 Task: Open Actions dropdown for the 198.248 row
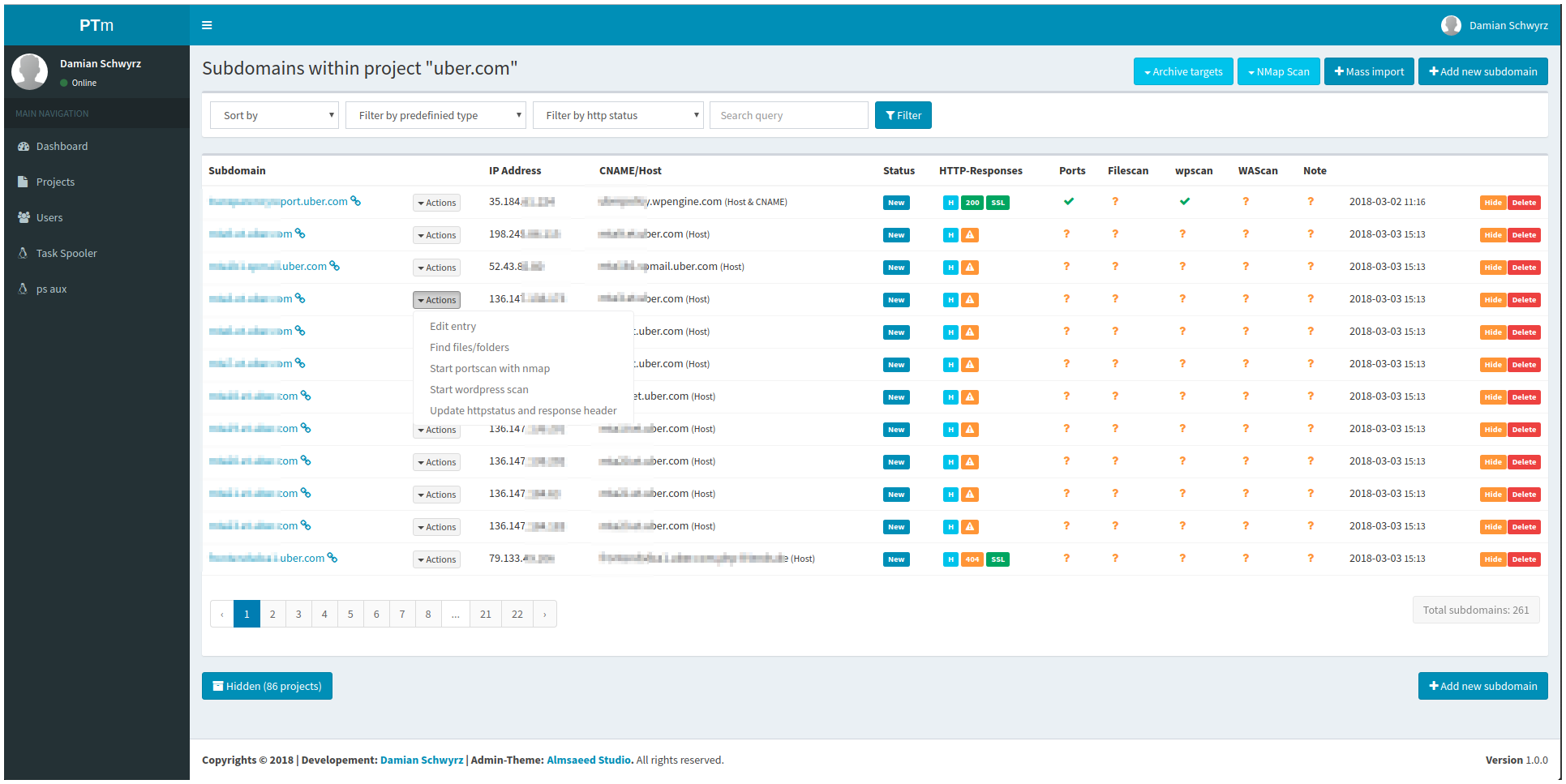click(436, 235)
